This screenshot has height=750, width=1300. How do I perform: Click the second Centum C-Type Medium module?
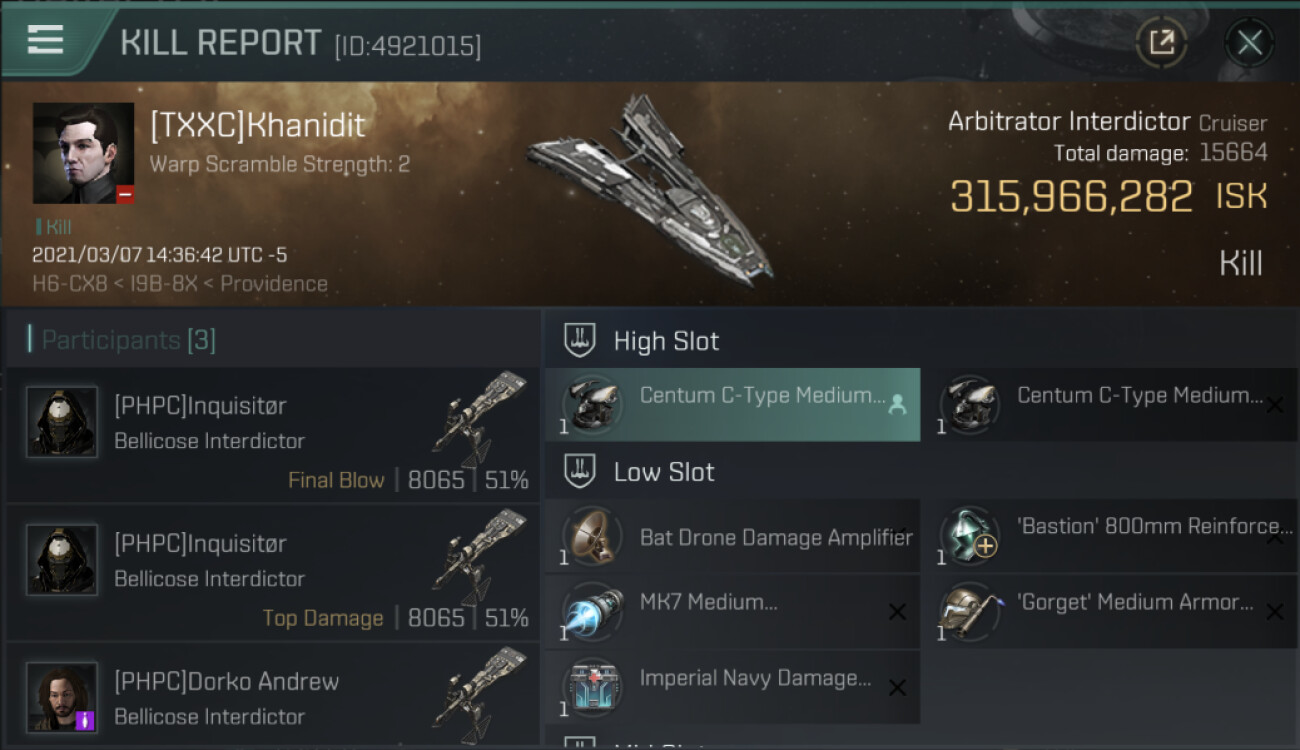[1109, 404]
